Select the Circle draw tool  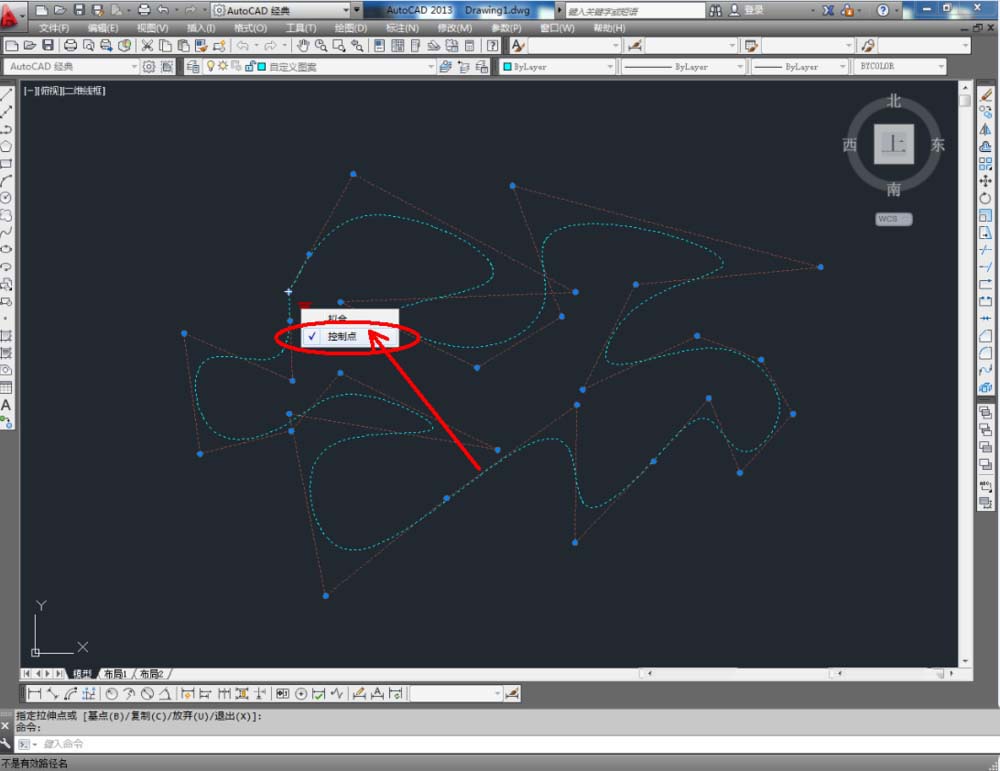point(6,198)
